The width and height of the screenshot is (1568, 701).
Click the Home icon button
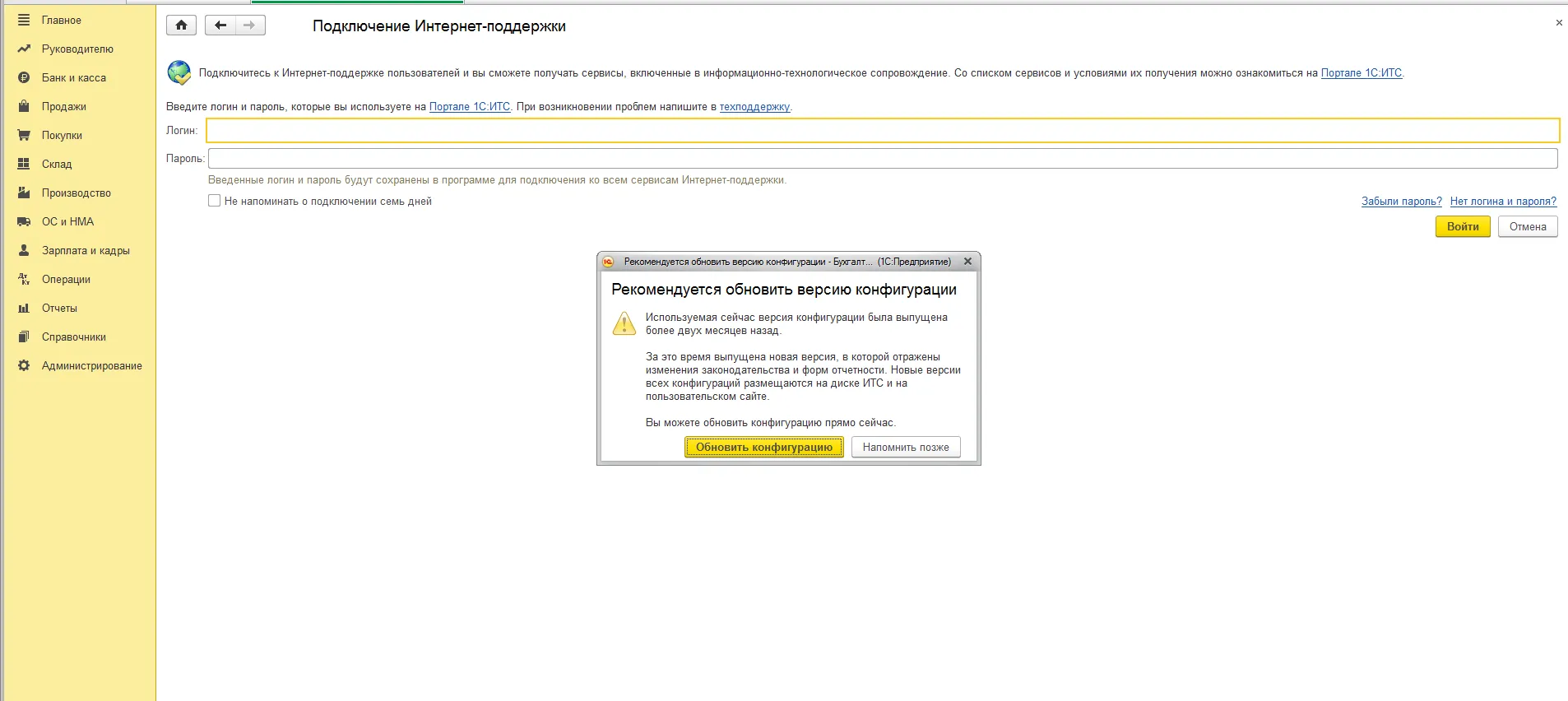[181, 26]
